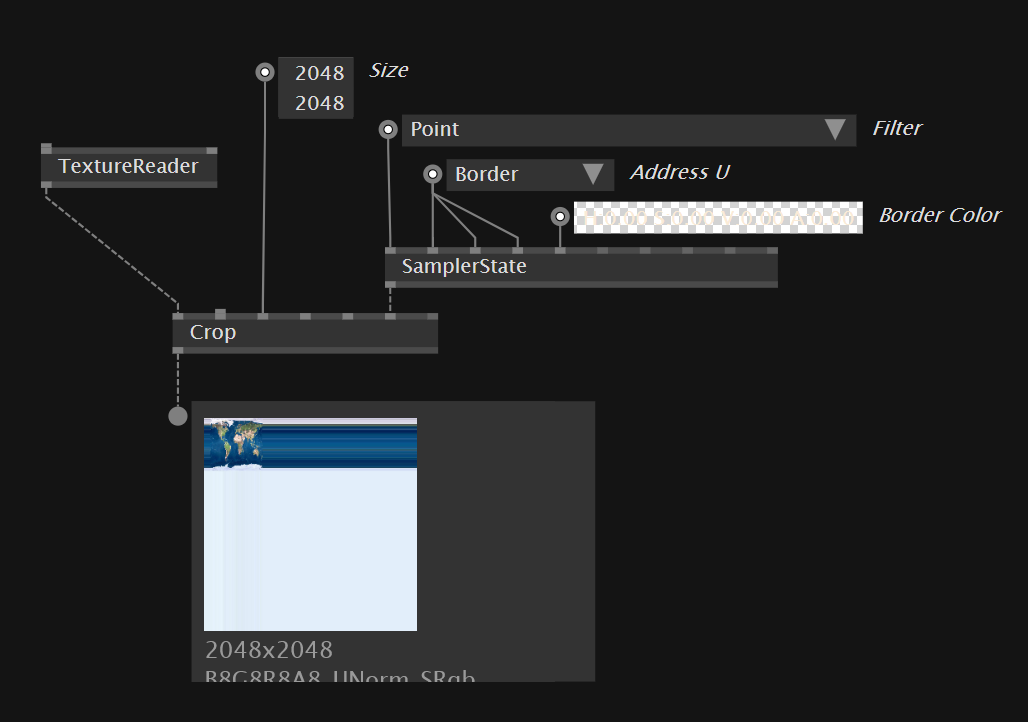Click the output pin of SamplerState node
Viewport: 1028px width, 722px height.
tap(390, 285)
